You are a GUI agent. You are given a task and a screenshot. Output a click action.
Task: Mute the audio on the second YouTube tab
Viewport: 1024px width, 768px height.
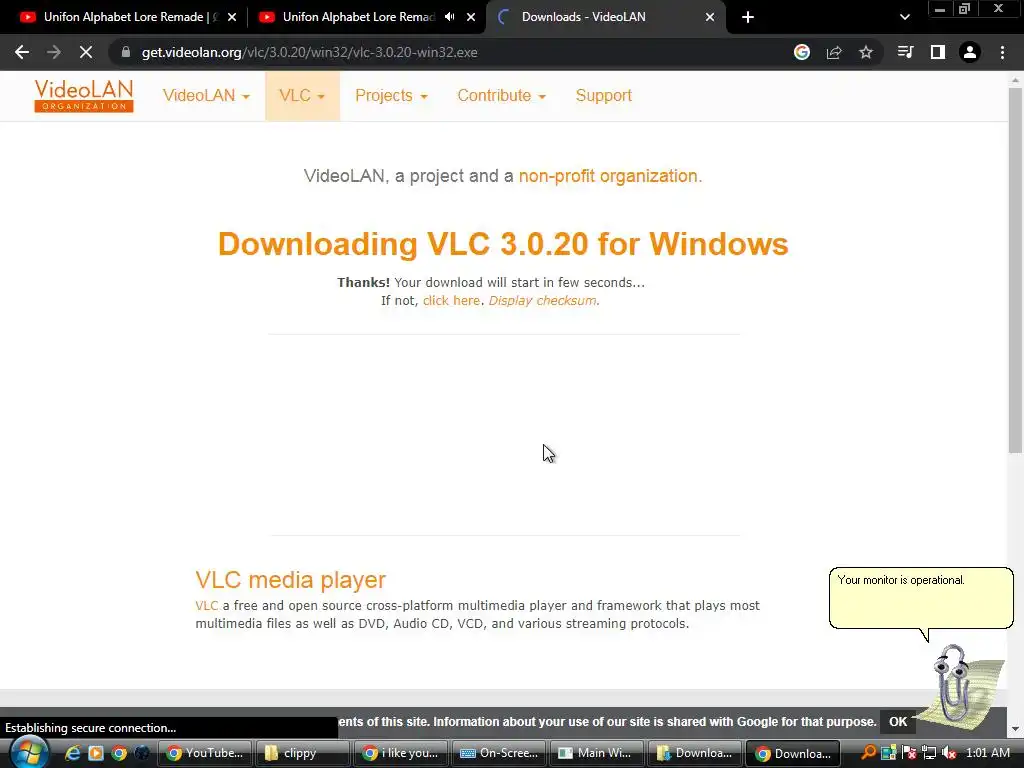[449, 17]
